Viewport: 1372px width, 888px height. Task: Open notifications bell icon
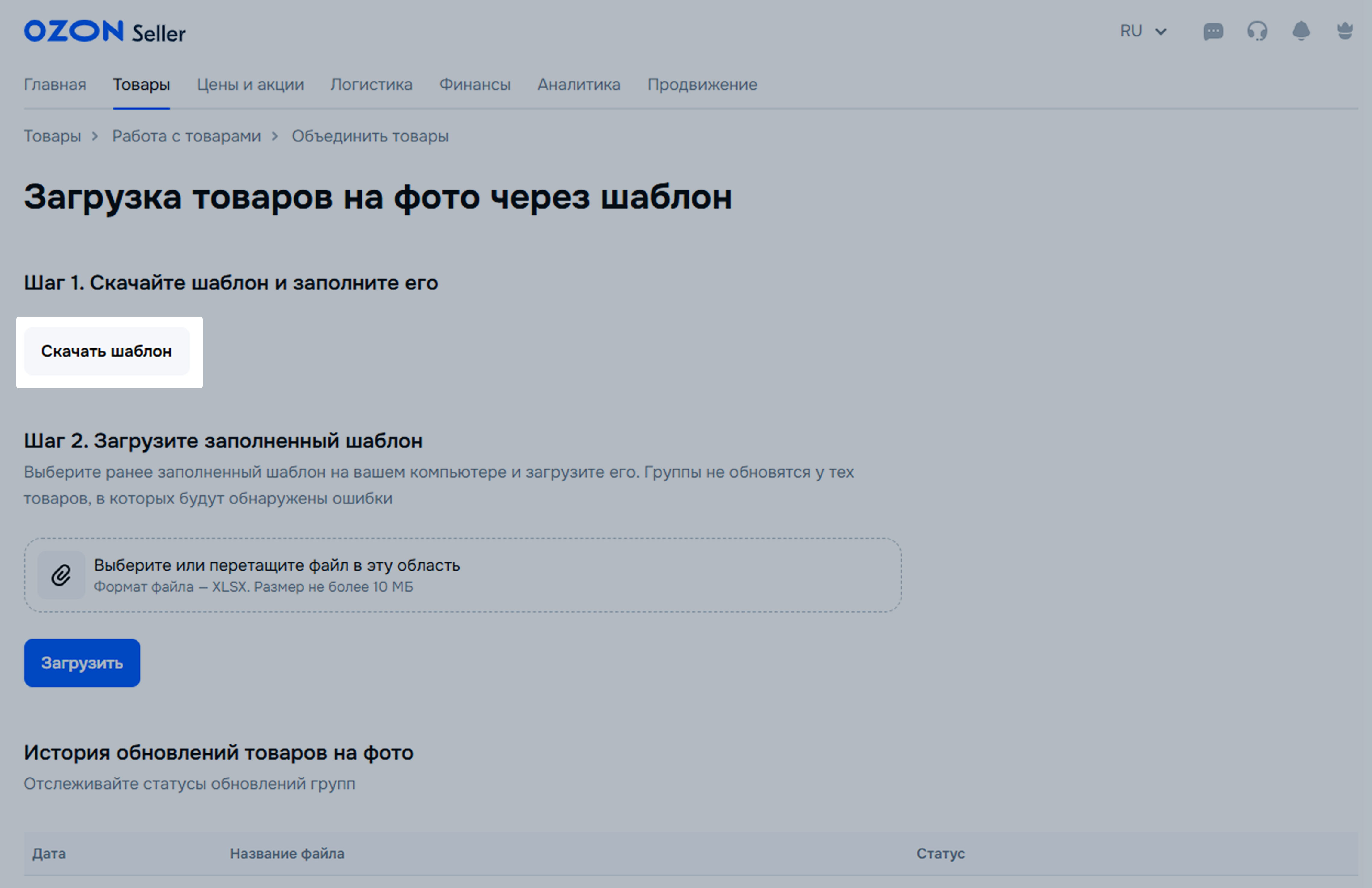coord(1300,31)
